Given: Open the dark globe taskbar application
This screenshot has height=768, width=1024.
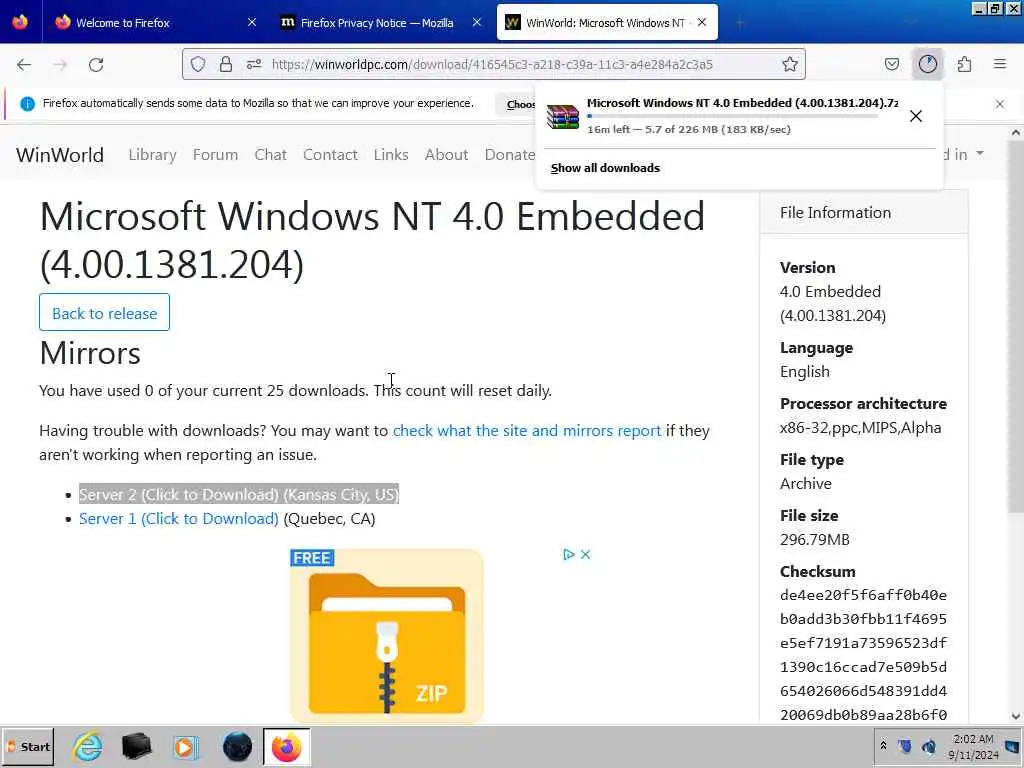Looking at the screenshot, I should coord(237,746).
